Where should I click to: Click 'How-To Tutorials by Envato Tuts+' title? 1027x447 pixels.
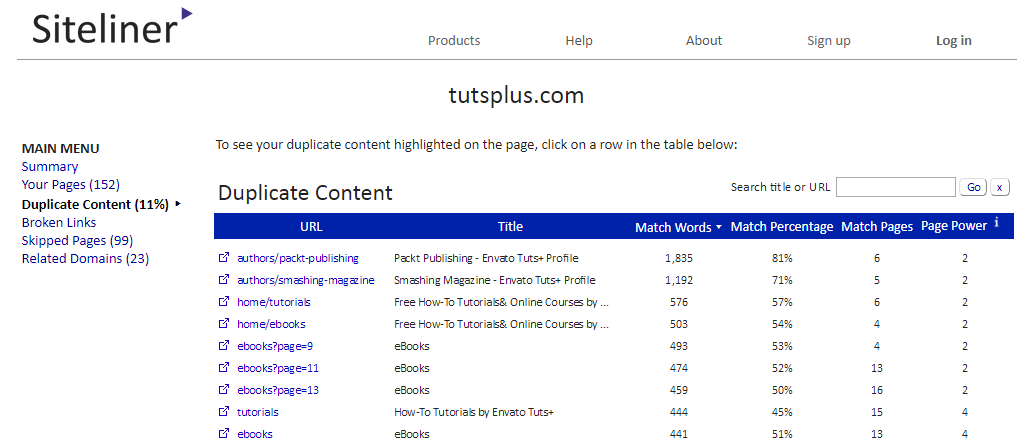click(x=474, y=412)
